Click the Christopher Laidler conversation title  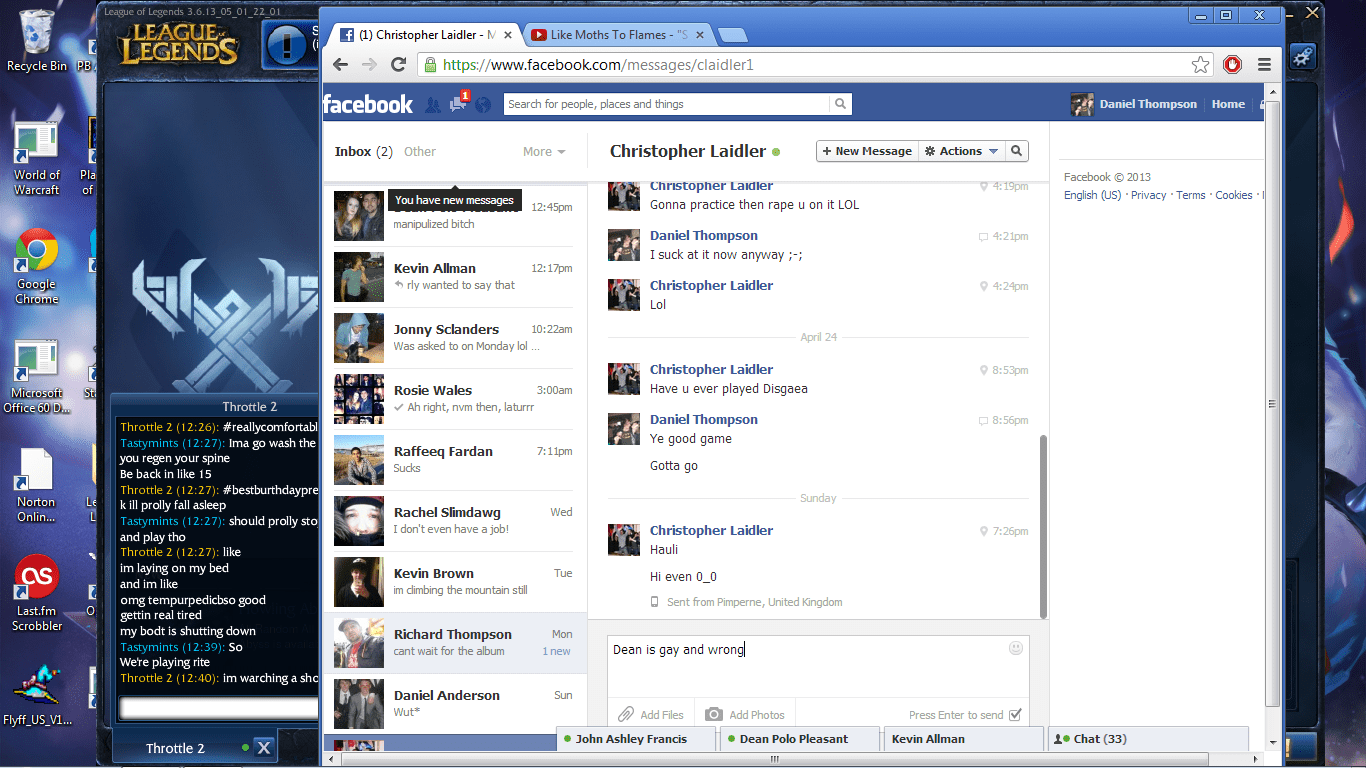688,151
